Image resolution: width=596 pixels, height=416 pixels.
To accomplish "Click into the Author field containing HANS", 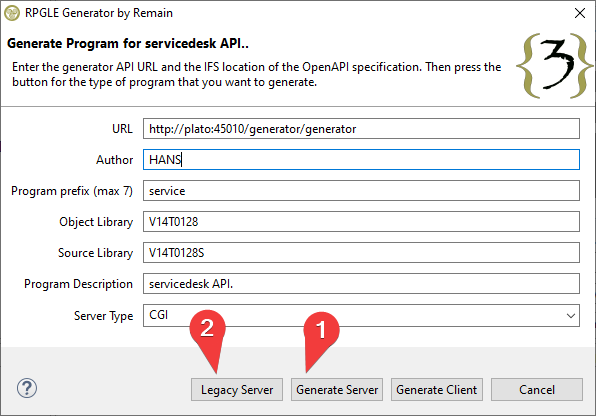I will (x=361, y=159).
